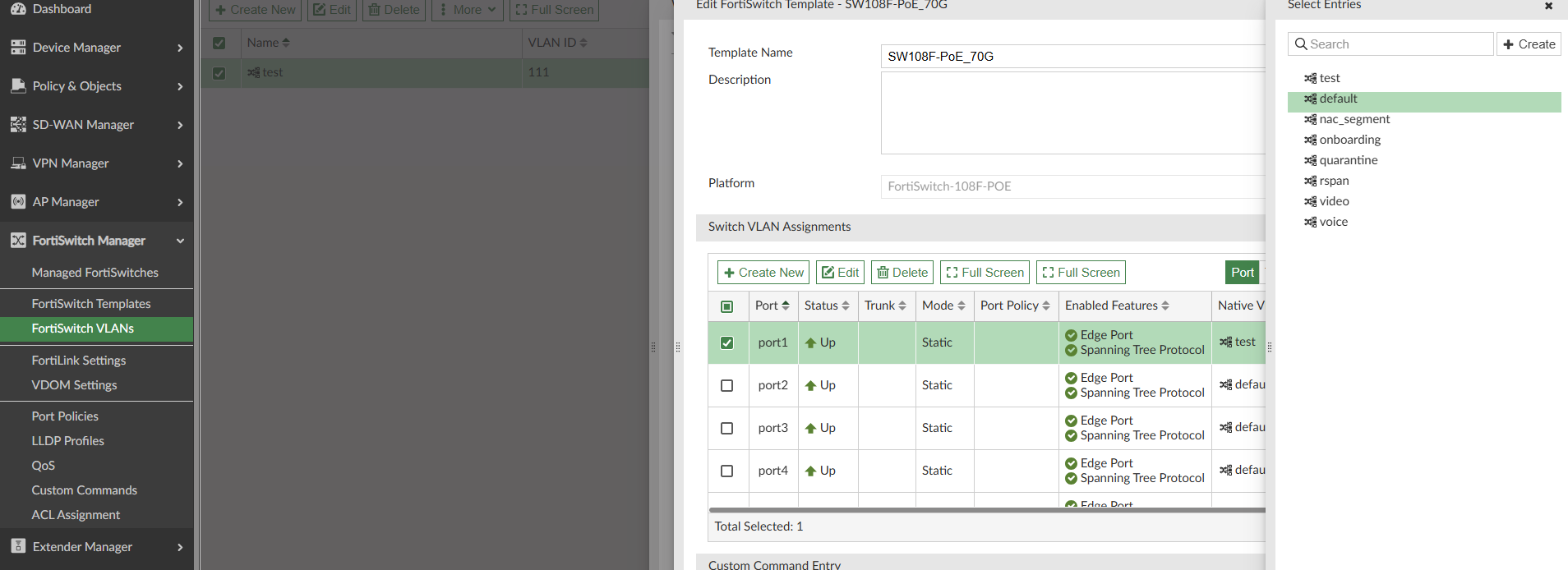This screenshot has width=1568, height=570.
Task: Click Delete button in port table toolbar
Action: 902,273
